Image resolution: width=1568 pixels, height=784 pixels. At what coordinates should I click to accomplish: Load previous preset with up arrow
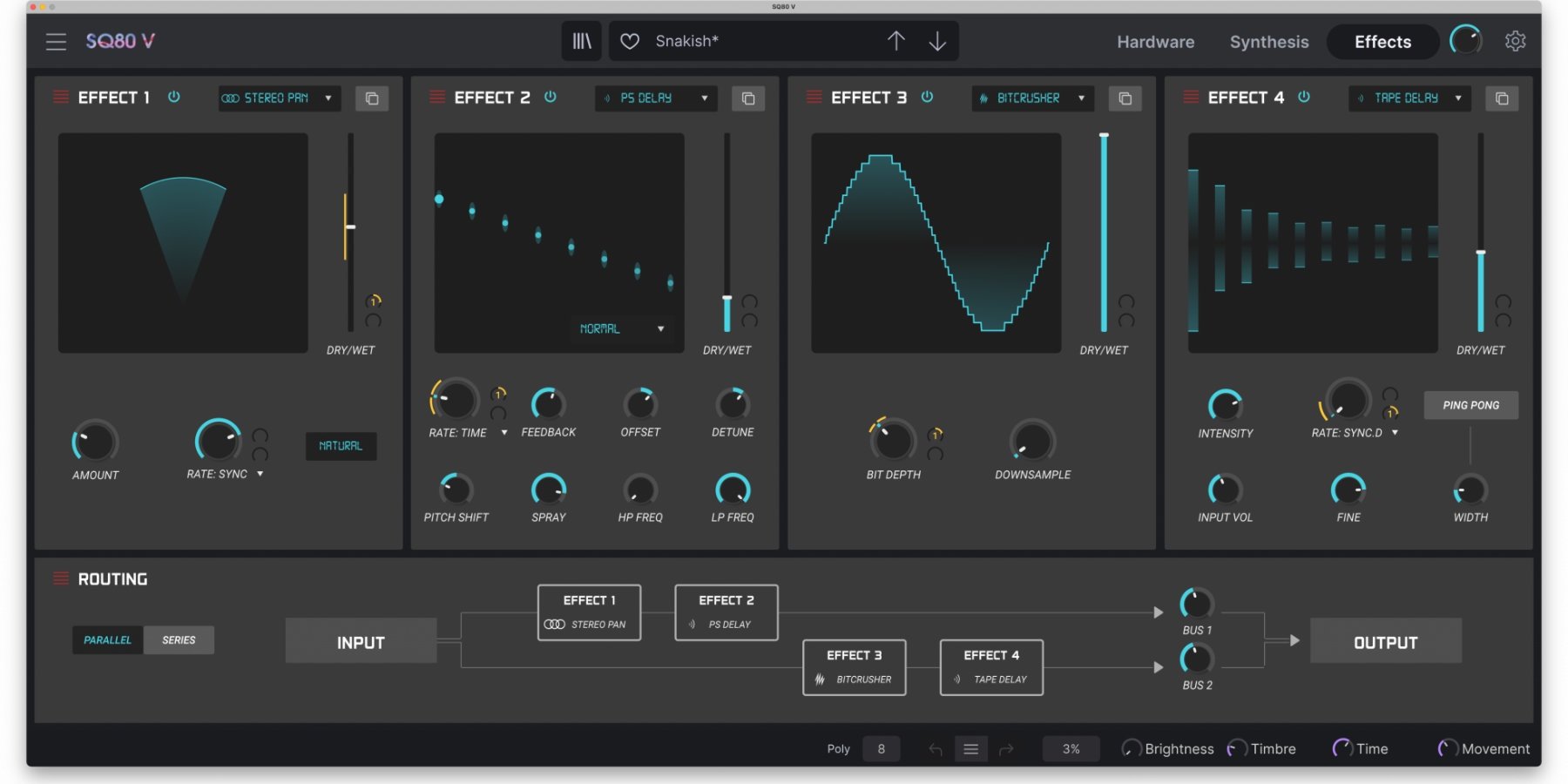pos(896,41)
